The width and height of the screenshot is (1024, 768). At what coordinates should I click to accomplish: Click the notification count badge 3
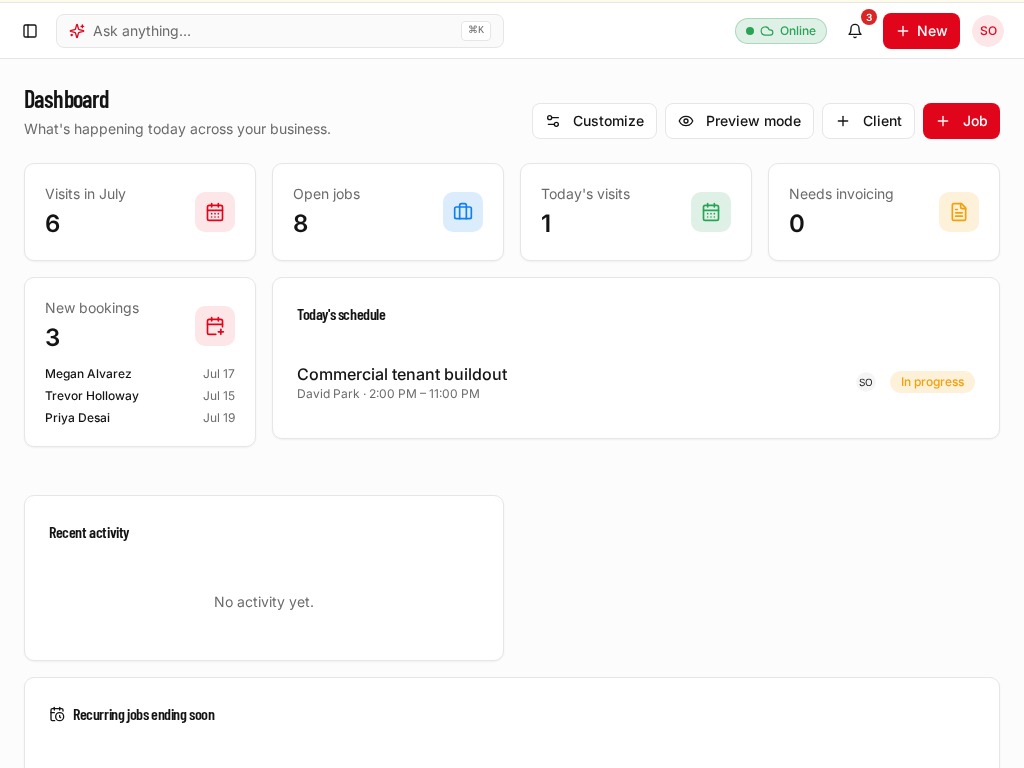[869, 18]
